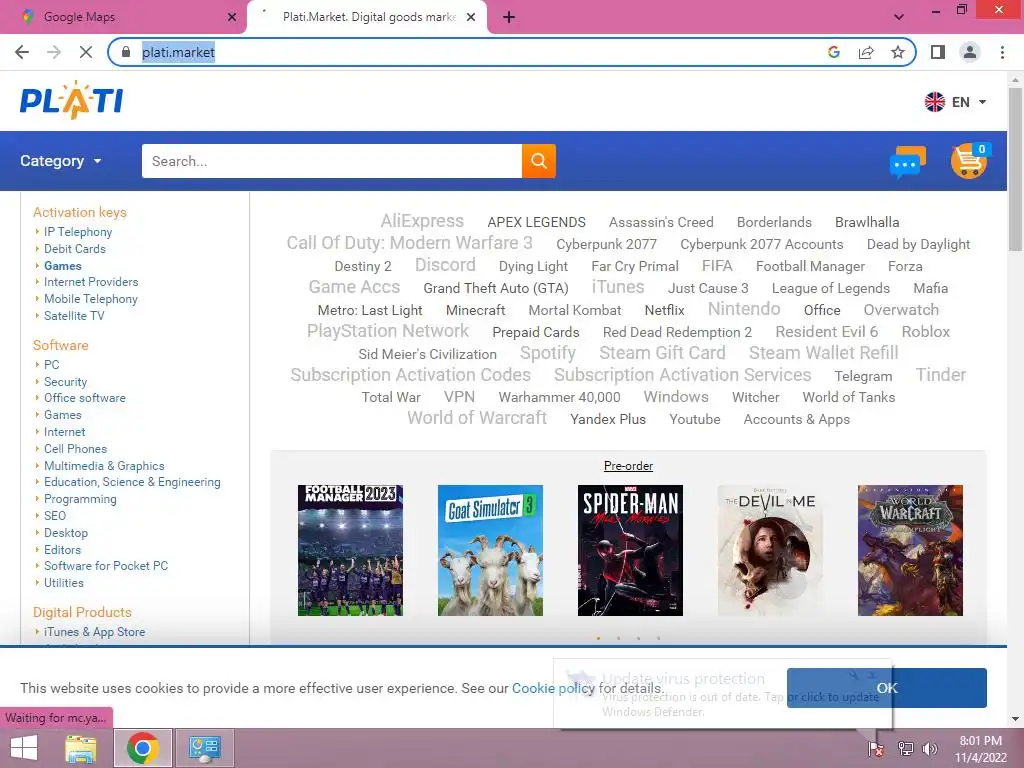The image size is (1024, 768).
Task: Open iTunes & App Store category
Action: click(x=95, y=632)
